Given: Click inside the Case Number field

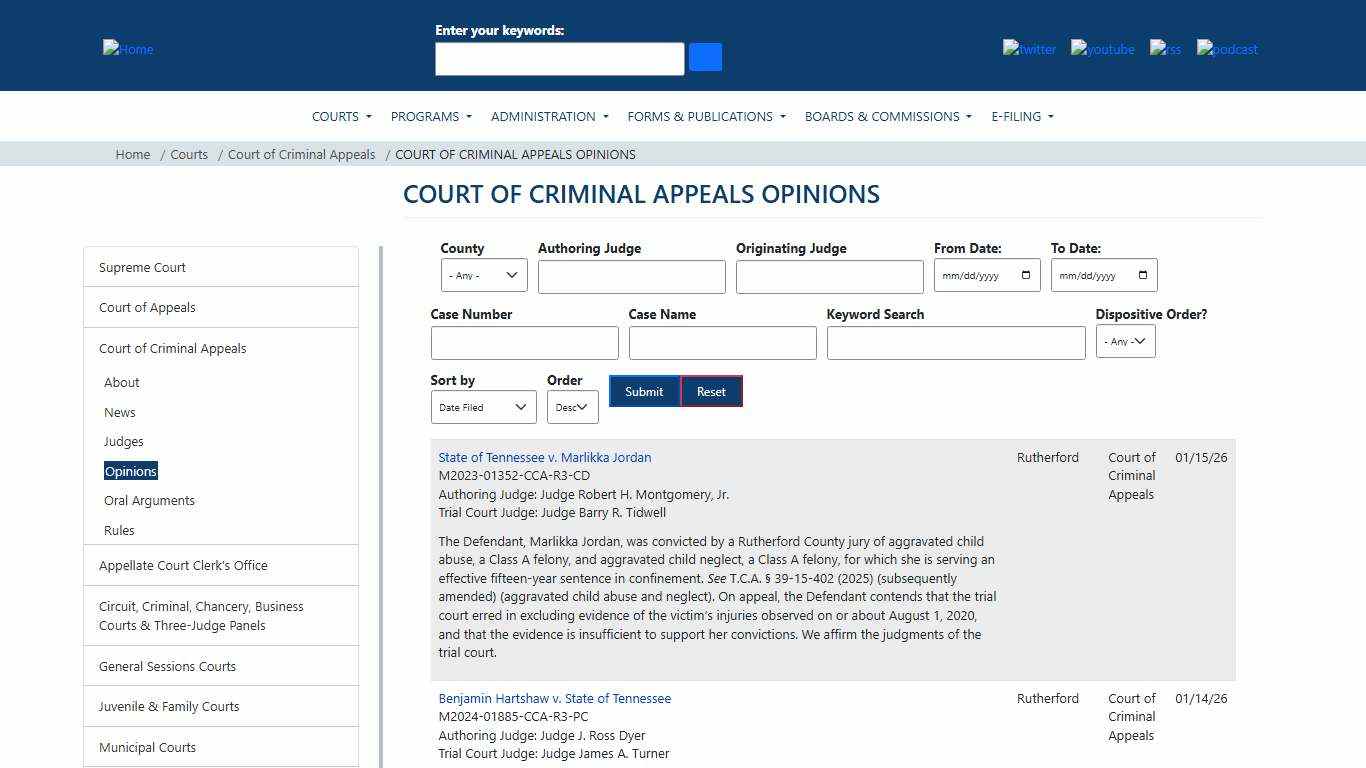Looking at the screenshot, I should (524, 342).
